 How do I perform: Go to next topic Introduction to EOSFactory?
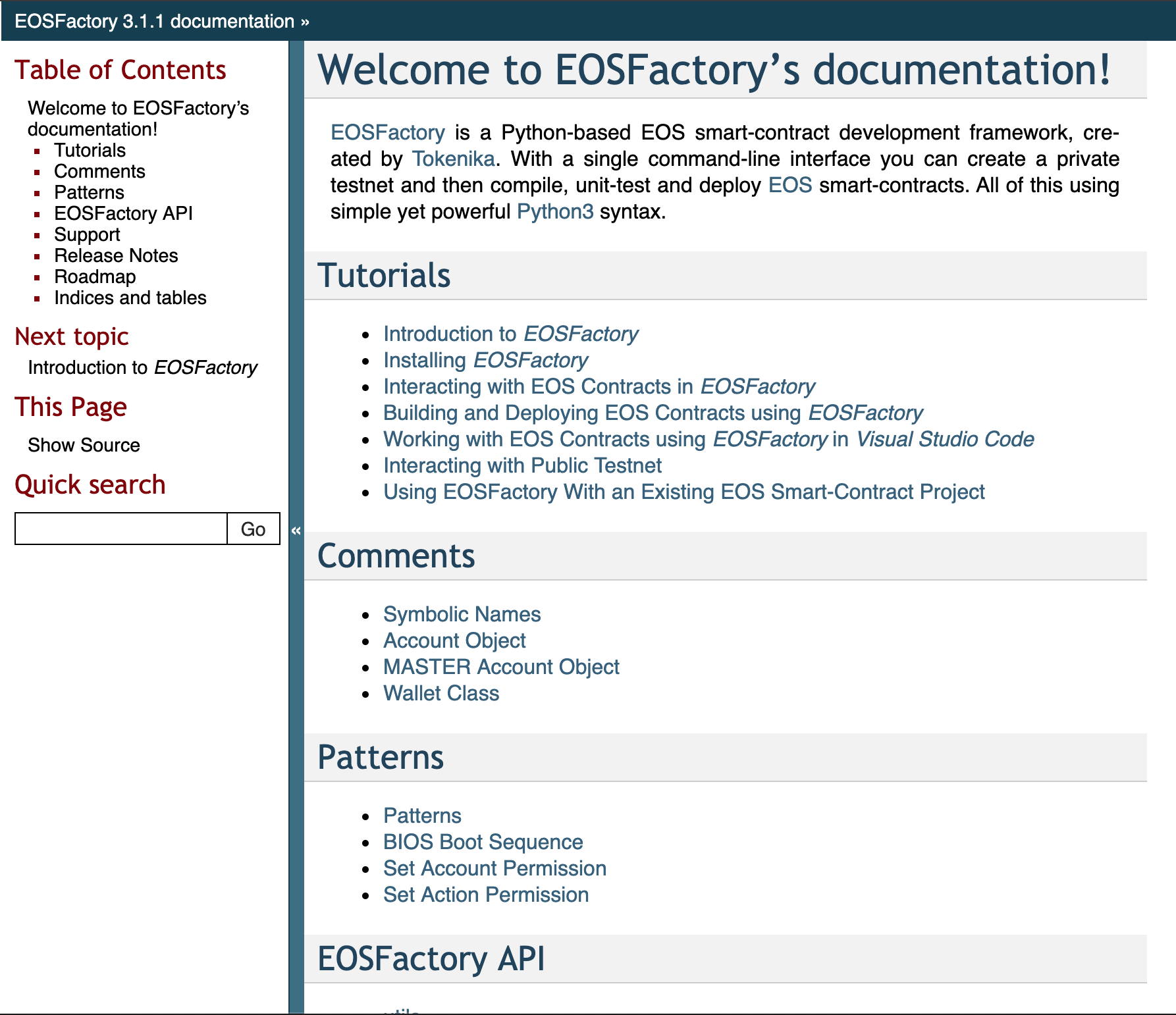pos(142,367)
